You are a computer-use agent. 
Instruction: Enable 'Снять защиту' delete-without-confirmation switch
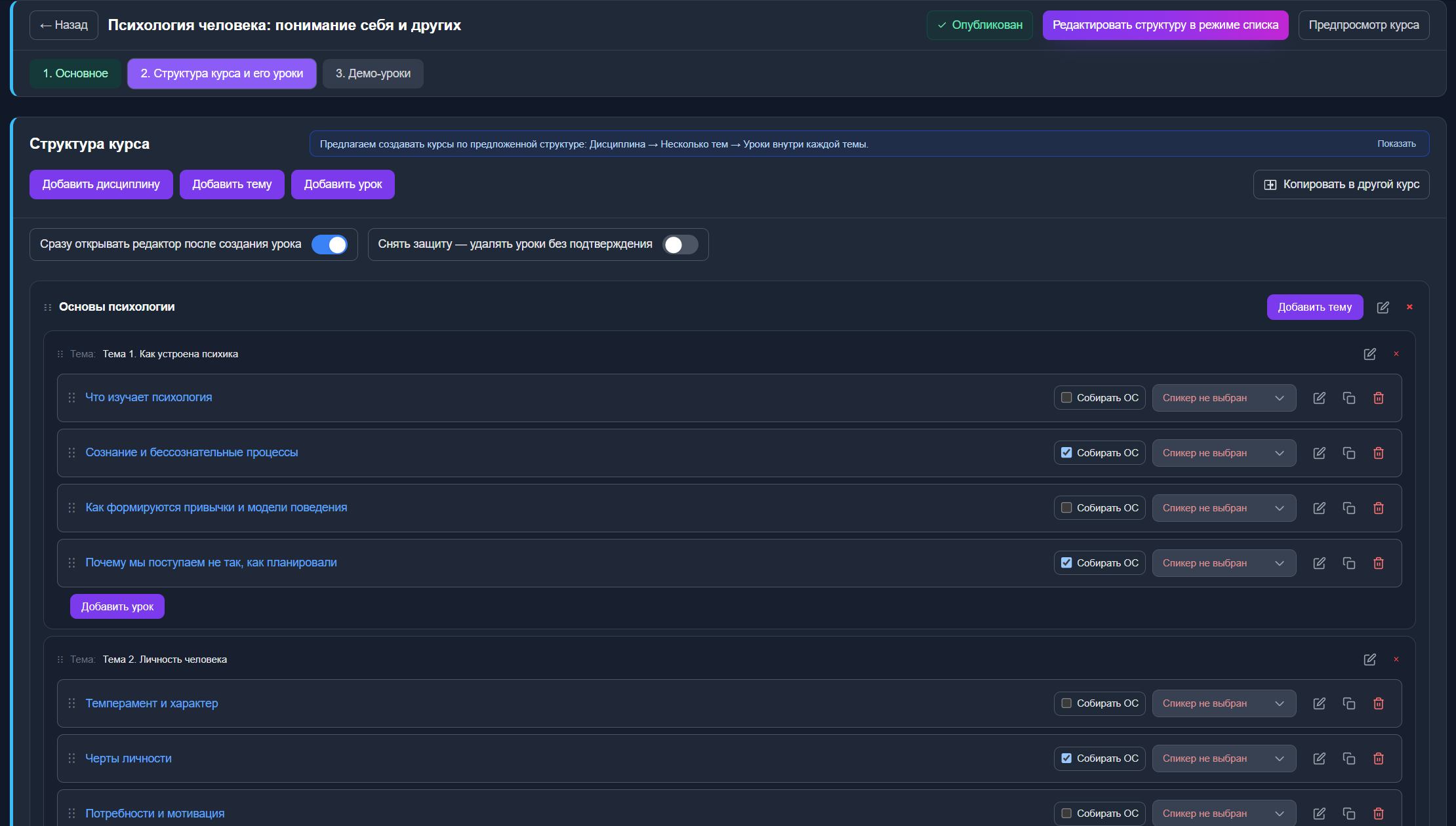[680, 245]
